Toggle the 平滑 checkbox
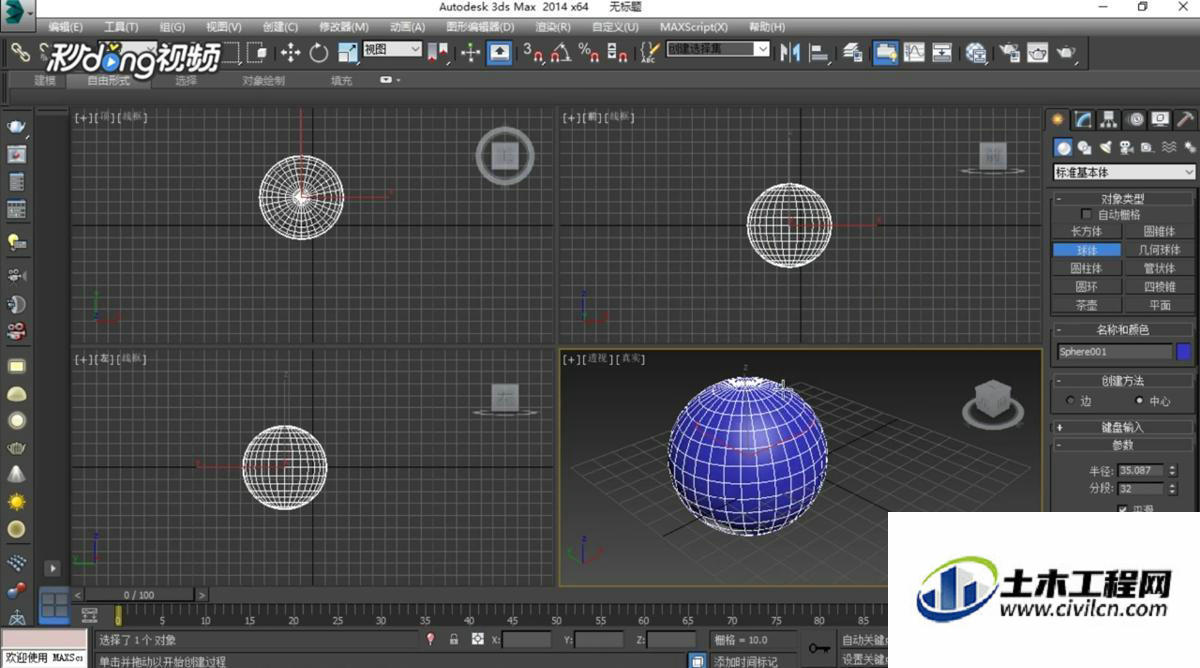The image size is (1200, 668). (x=1122, y=509)
